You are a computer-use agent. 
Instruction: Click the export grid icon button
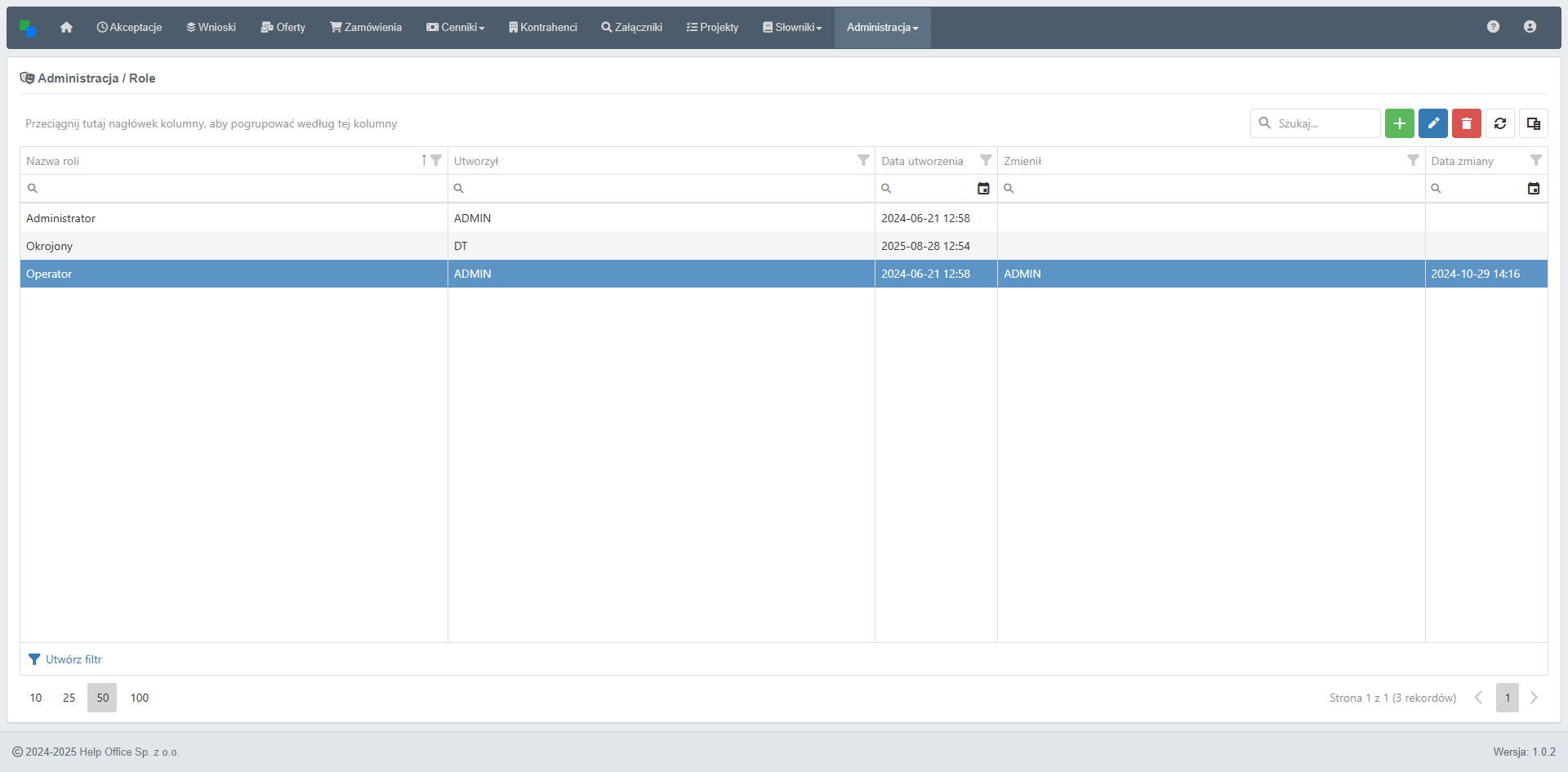coord(1533,123)
